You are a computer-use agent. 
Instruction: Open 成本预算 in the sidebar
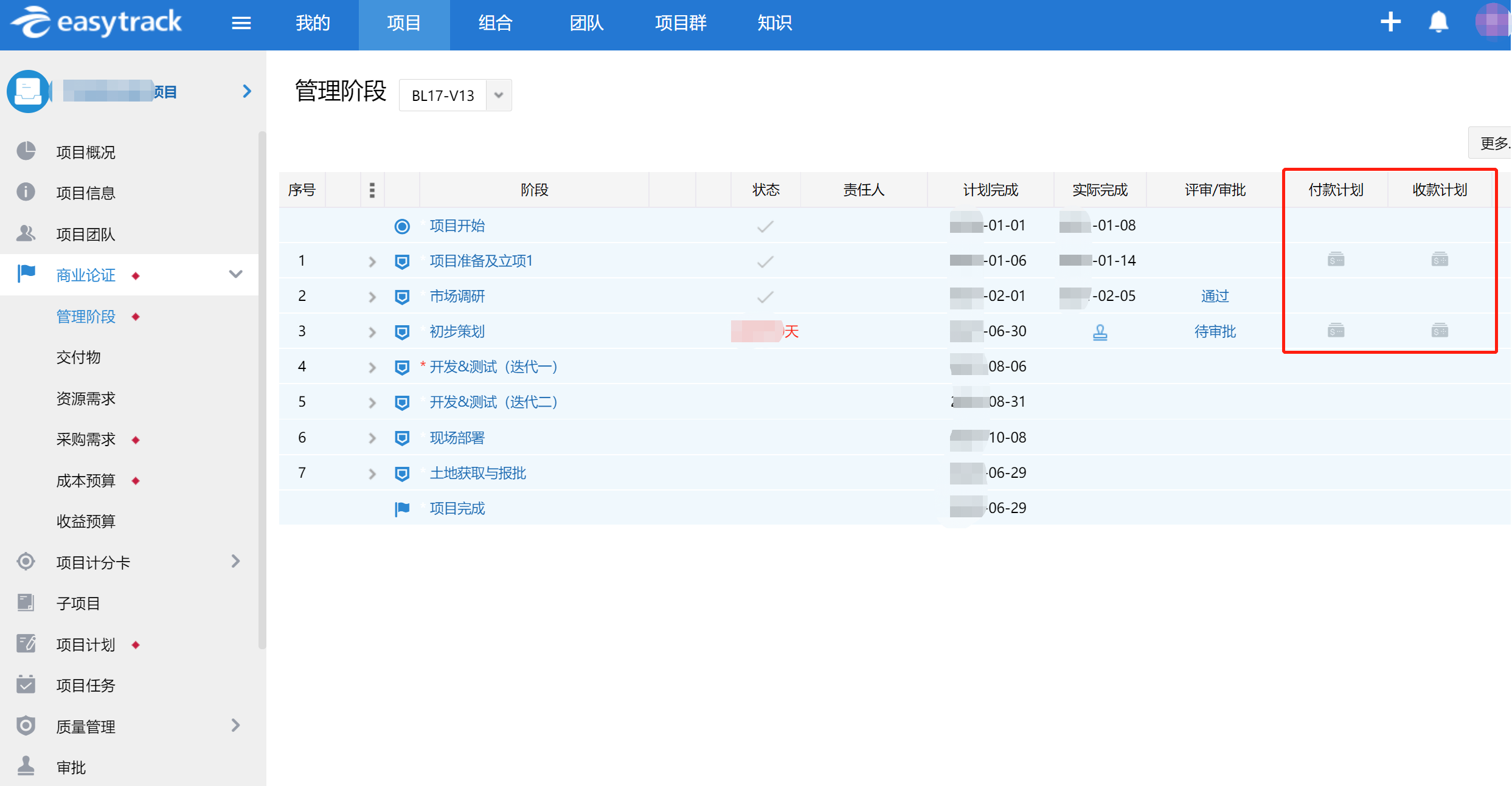(x=86, y=481)
